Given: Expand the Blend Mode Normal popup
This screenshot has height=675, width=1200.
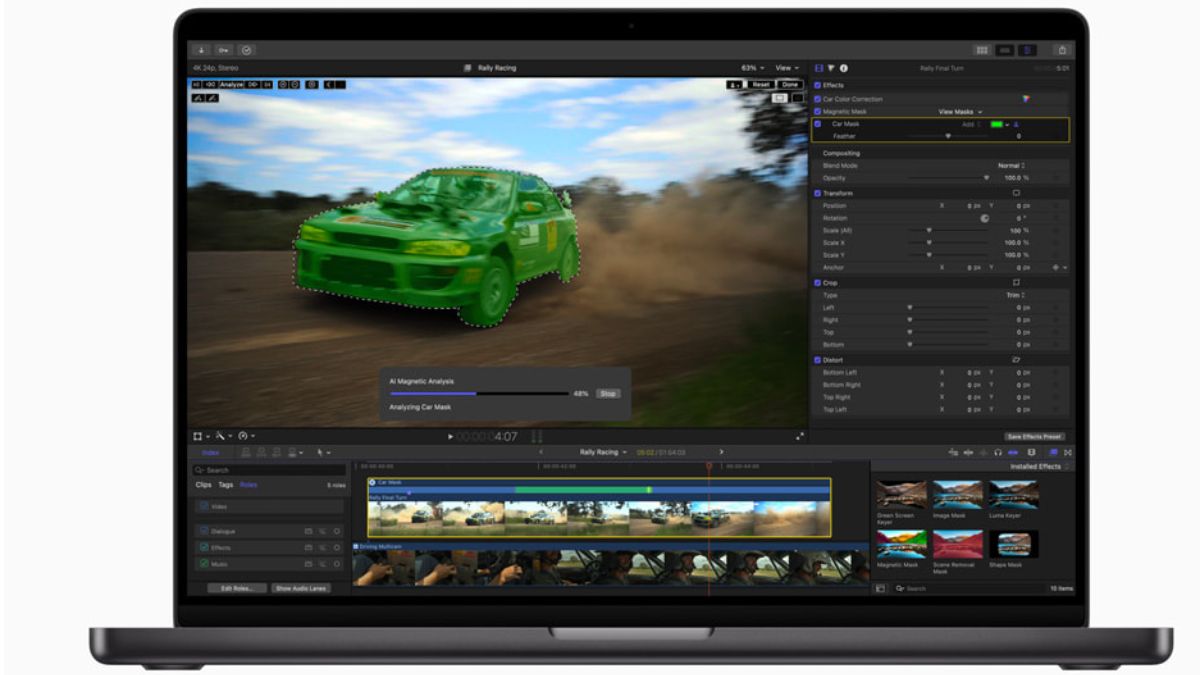Looking at the screenshot, I should point(1011,166).
